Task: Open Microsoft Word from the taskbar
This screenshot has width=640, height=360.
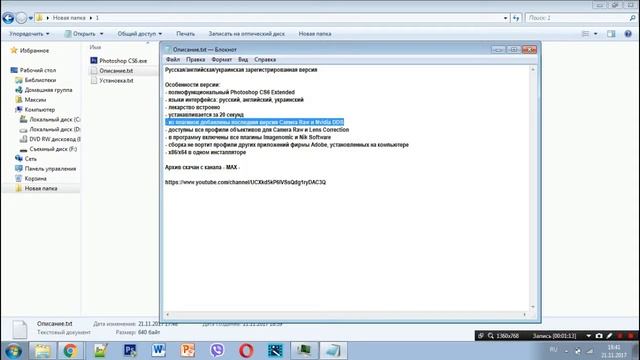Action: pyautogui.click(x=158, y=351)
